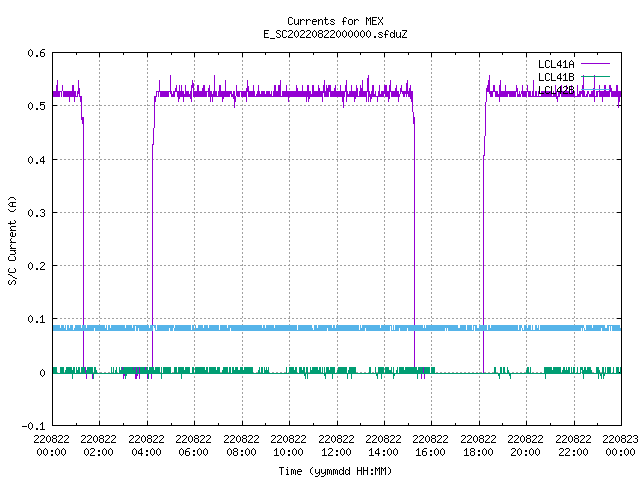Click the y-axis tick value 0.1
Screen dimensions: 640x480
pos(36,319)
